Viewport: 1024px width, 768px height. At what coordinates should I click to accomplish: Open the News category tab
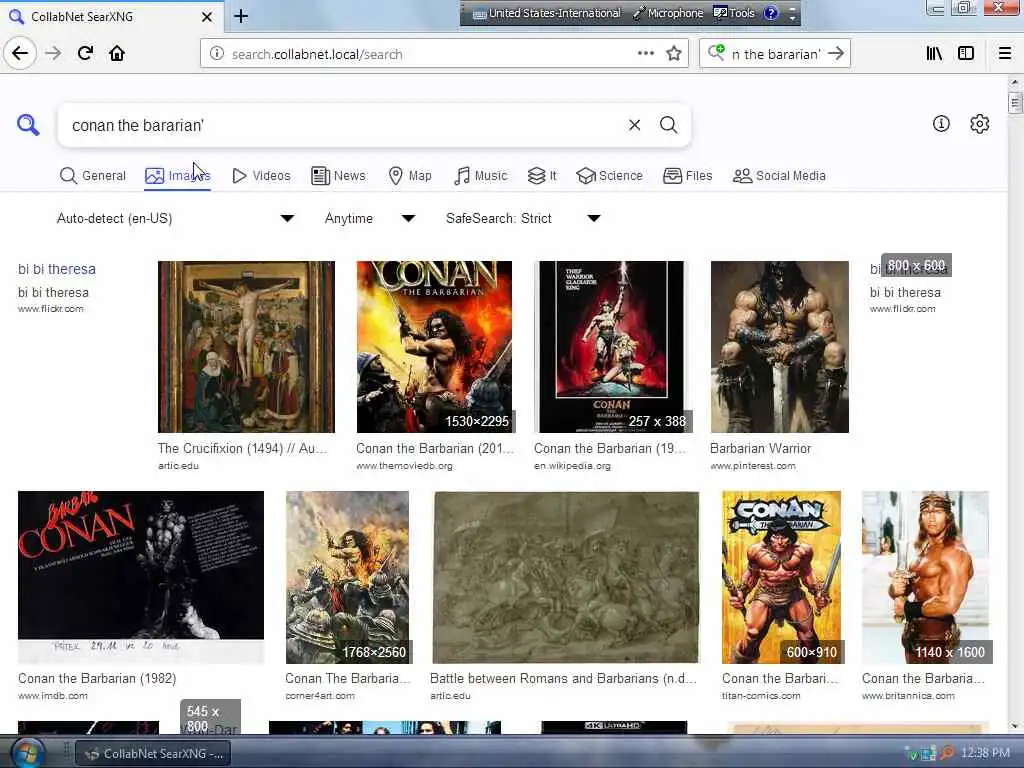pos(338,176)
